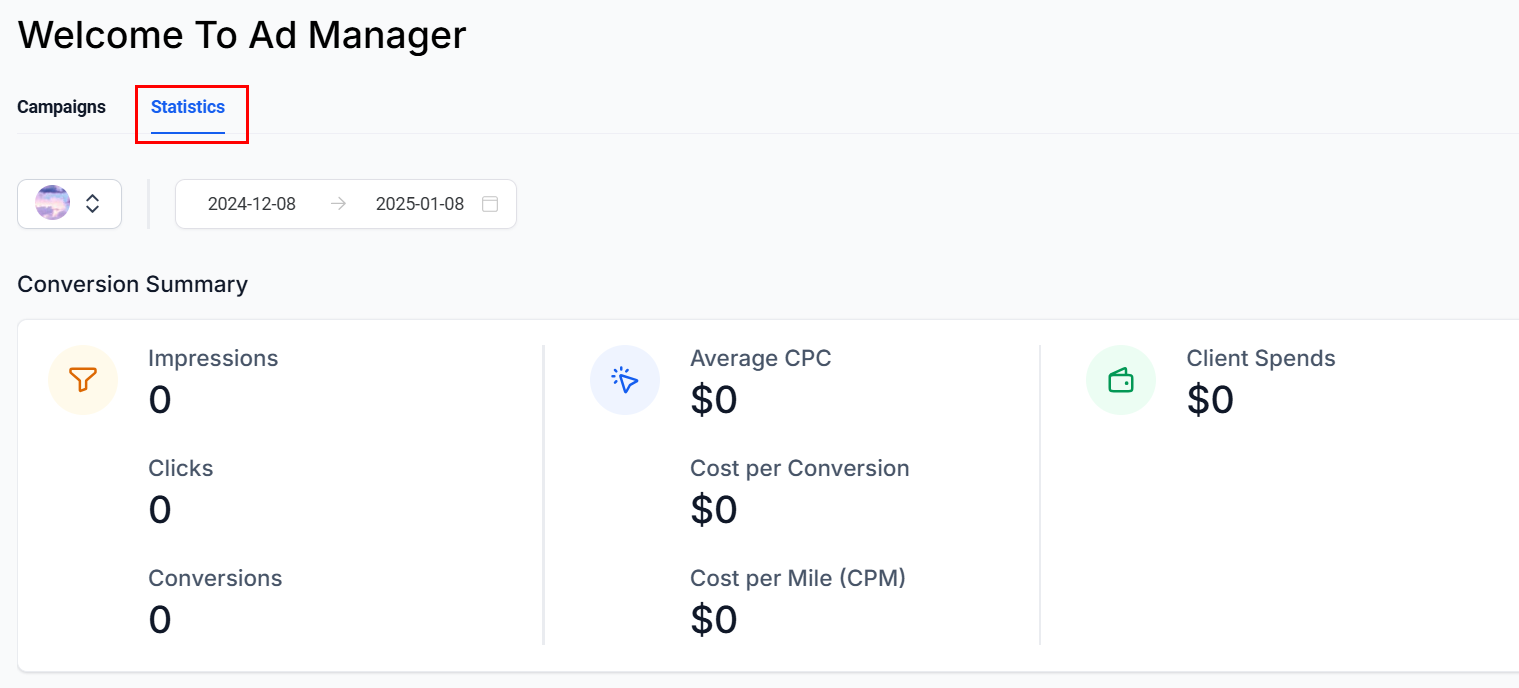Image resolution: width=1519 pixels, height=688 pixels.
Task: Edit the start date 2024-12-08
Action: [252, 204]
